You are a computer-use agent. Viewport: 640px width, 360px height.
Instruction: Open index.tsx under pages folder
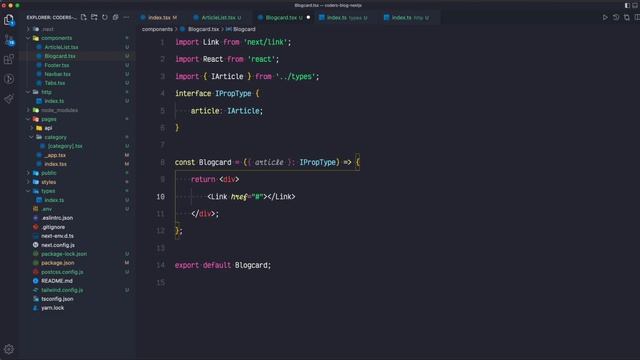(55, 164)
